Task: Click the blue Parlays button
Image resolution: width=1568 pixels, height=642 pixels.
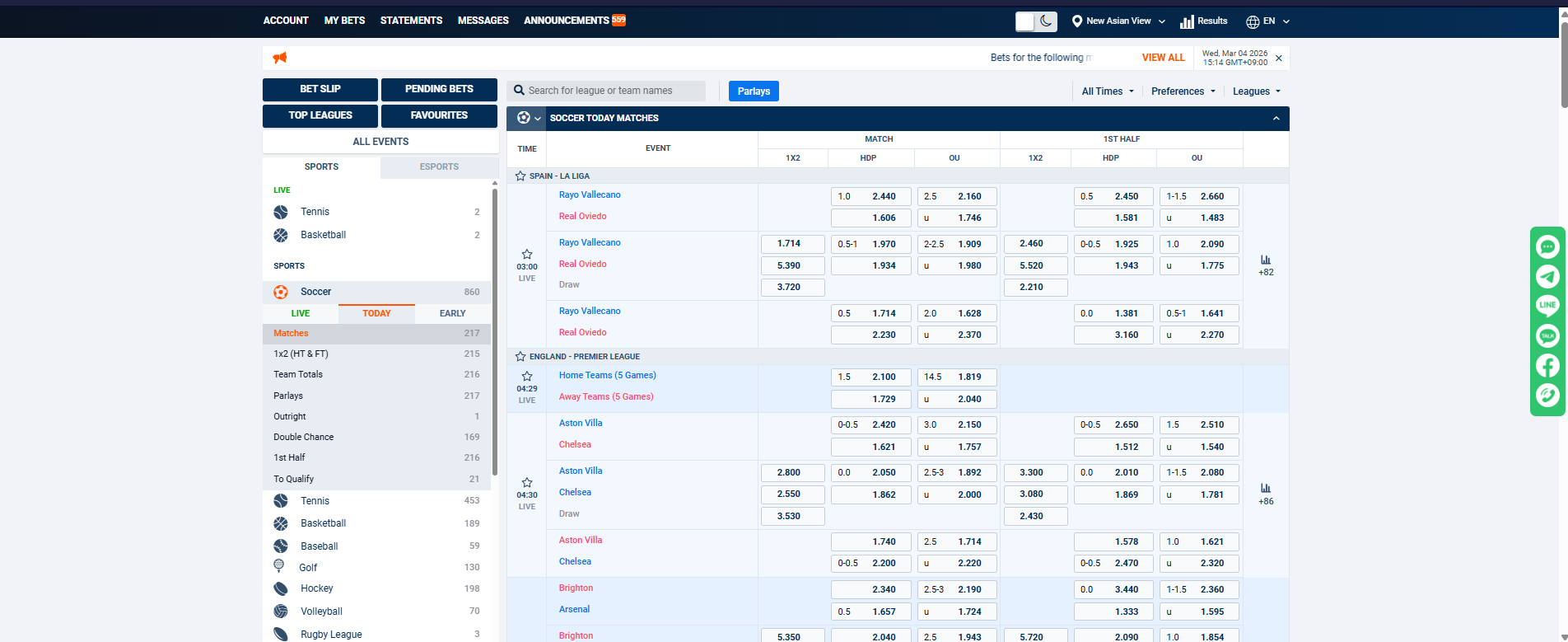Action: pyautogui.click(x=754, y=91)
